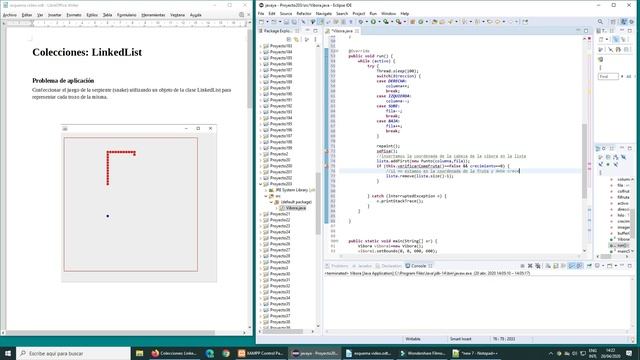The height and width of the screenshot is (360, 640).
Task: Open the Herramientas menu in LibreOffice Writer
Action: pyautogui.click(x=153, y=15)
